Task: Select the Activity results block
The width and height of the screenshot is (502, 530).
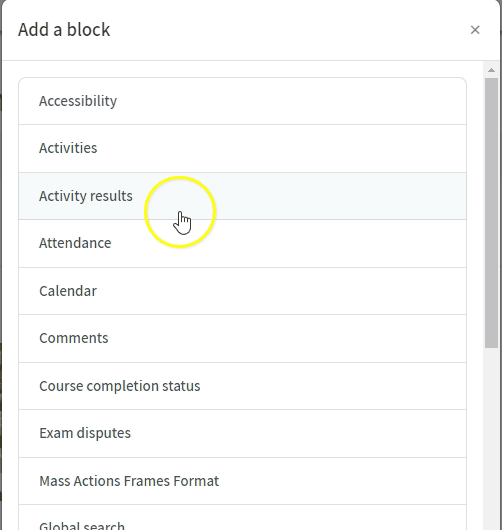Action: pos(242,196)
